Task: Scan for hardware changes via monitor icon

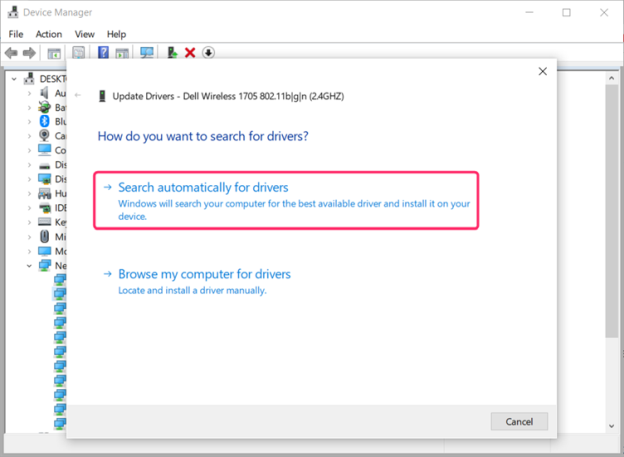Action: click(x=147, y=53)
